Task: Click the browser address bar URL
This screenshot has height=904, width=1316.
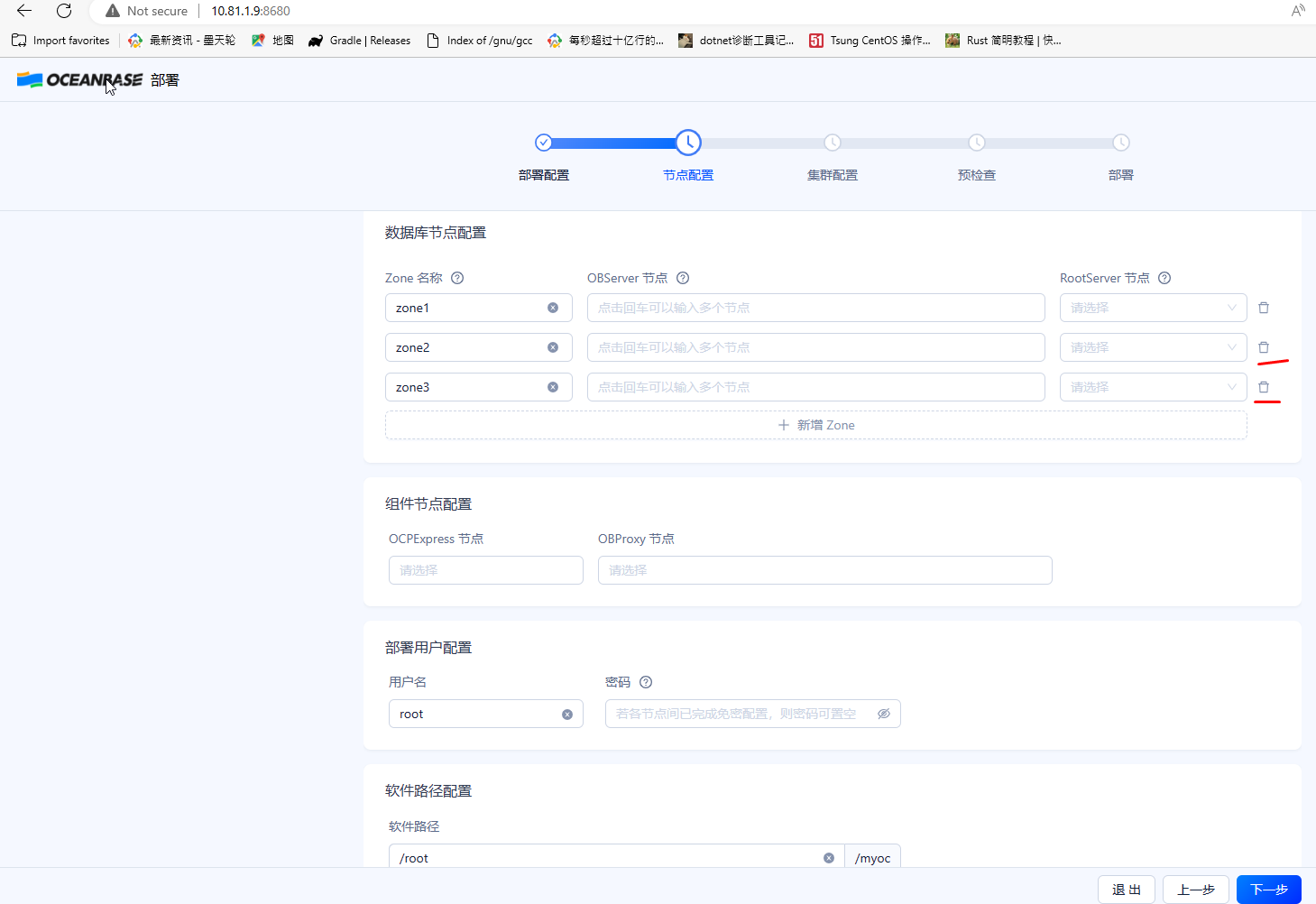Action: (251, 11)
